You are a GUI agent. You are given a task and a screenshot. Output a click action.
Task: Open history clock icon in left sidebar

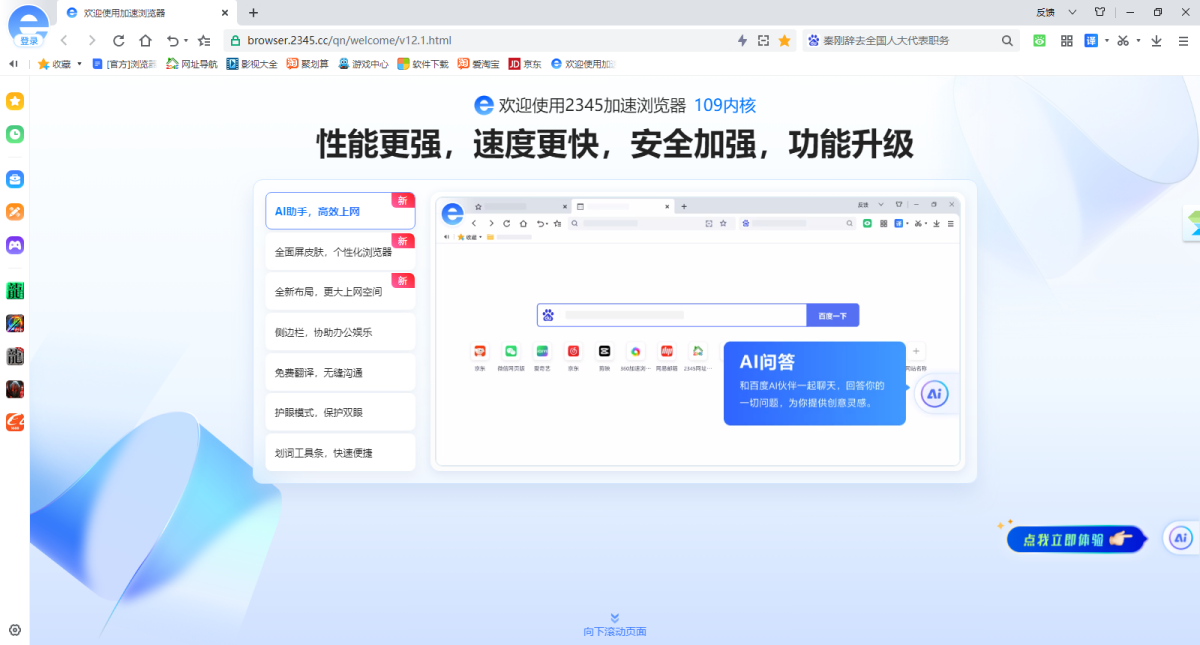[x=14, y=135]
